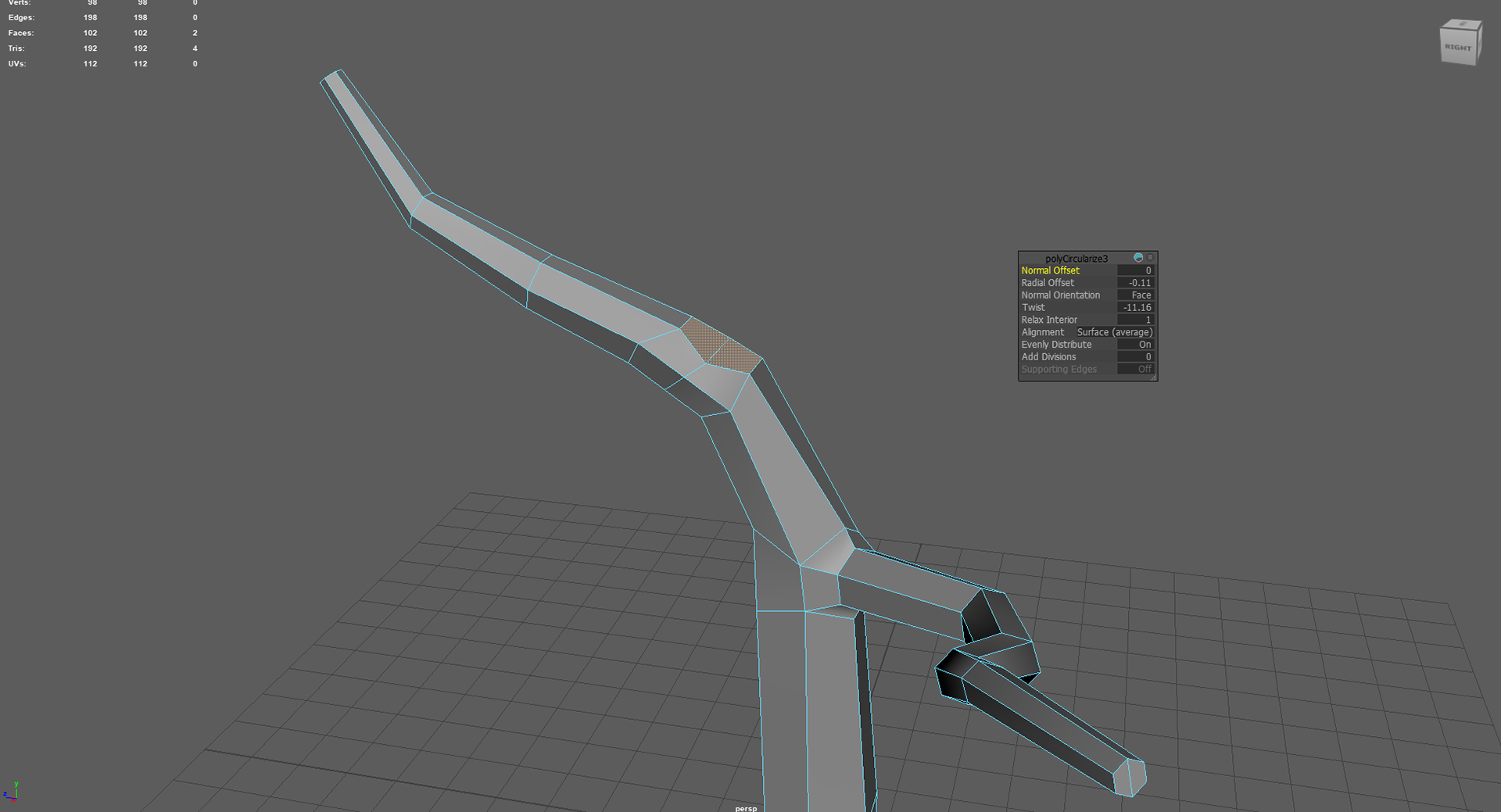Click the Normal Offset value field

[x=1136, y=270]
